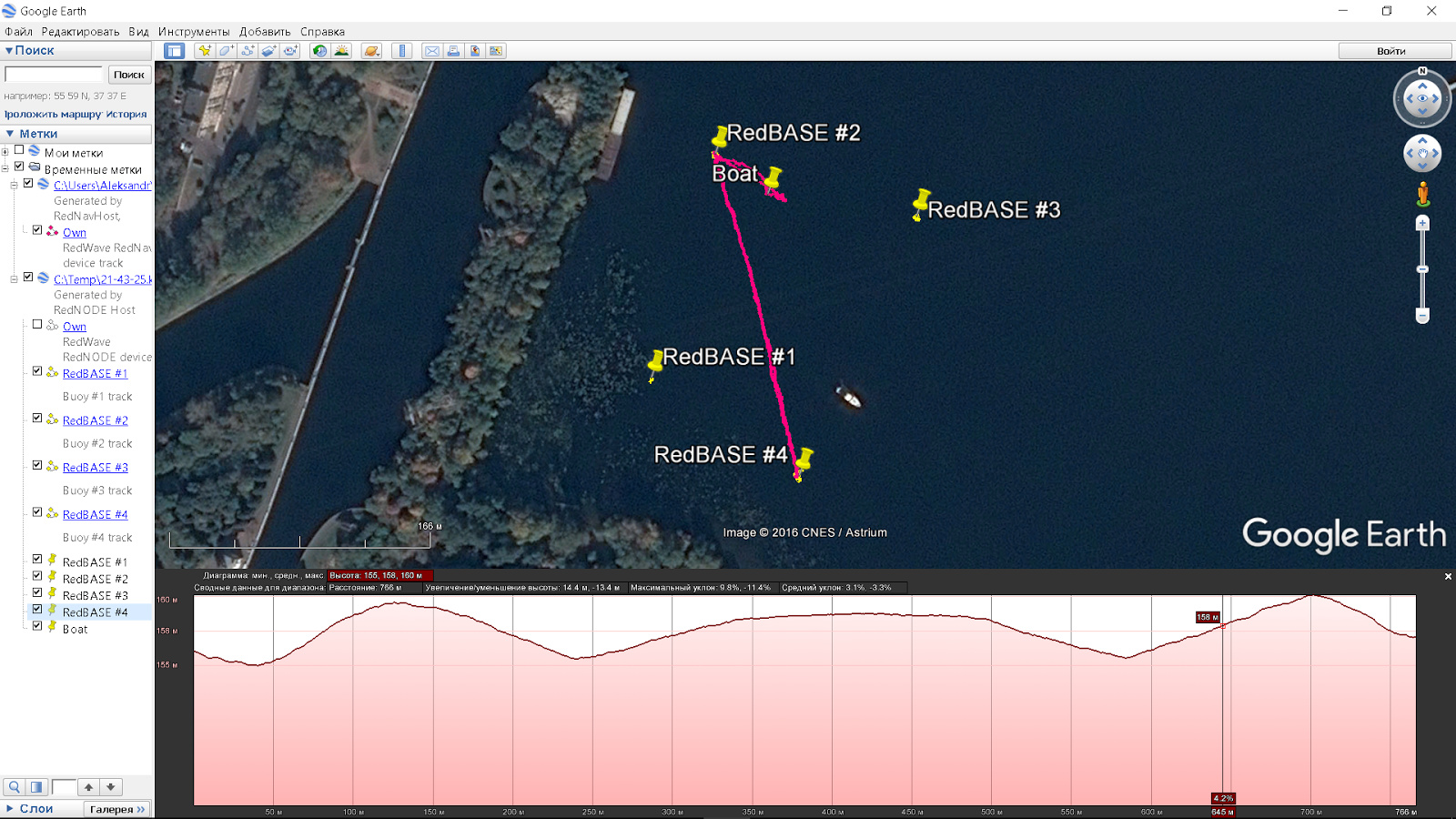Click the Войти sign-in button
The height and width of the screenshot is (819, 1456).
1390,51
